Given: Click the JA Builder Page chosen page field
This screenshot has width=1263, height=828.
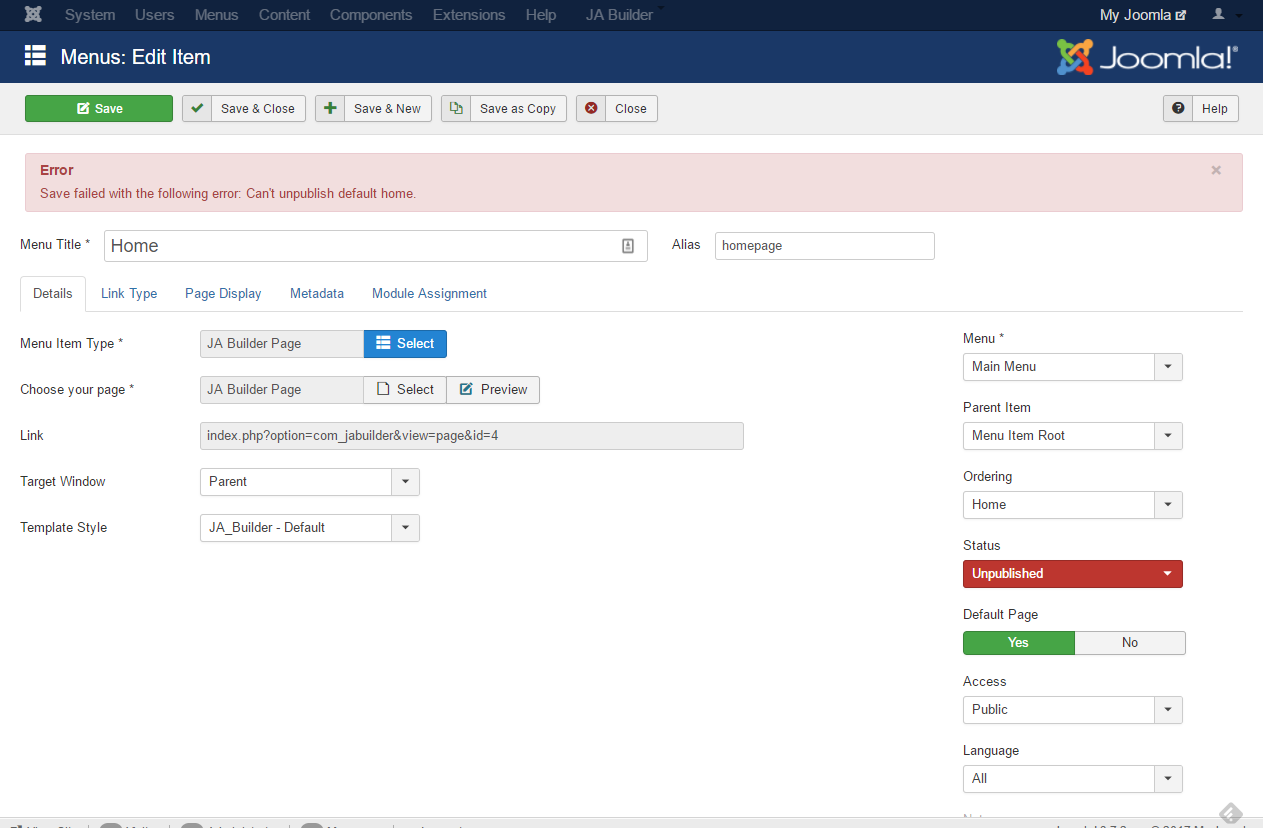Looking at the screenshot, I should click(x=282, y=389).
